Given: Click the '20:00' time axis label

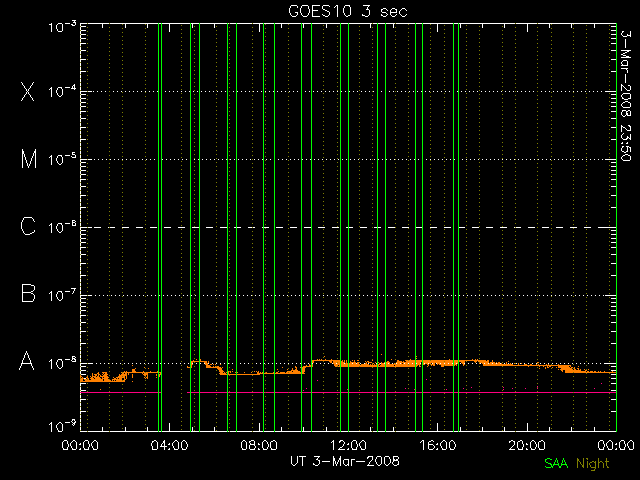Looking at the screenshot, I should tap(527, 445).
